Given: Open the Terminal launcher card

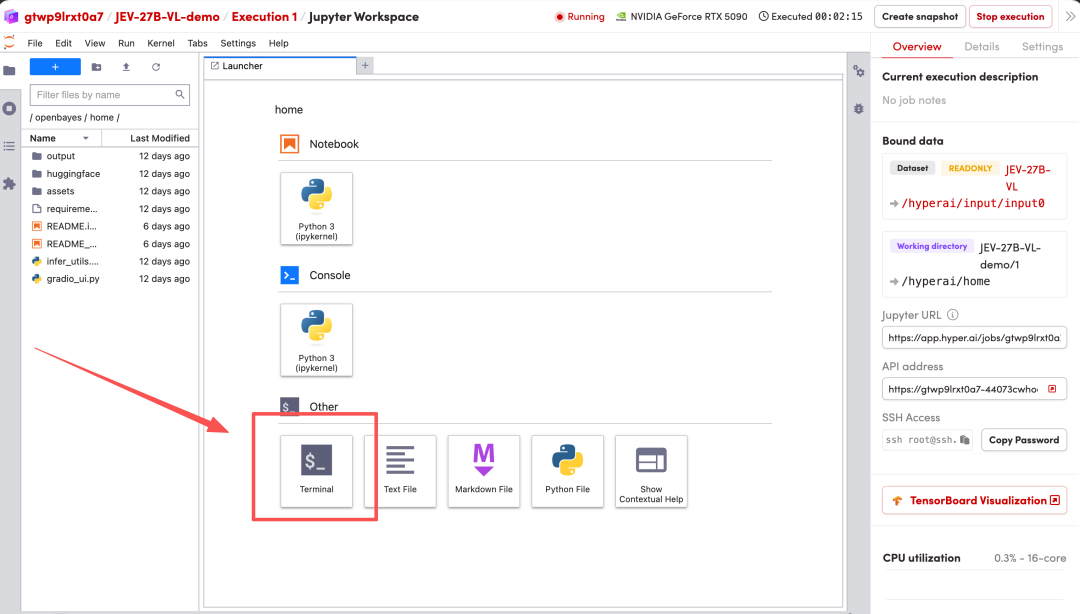Looking at the screenshot, I should (x=316, y=471).
